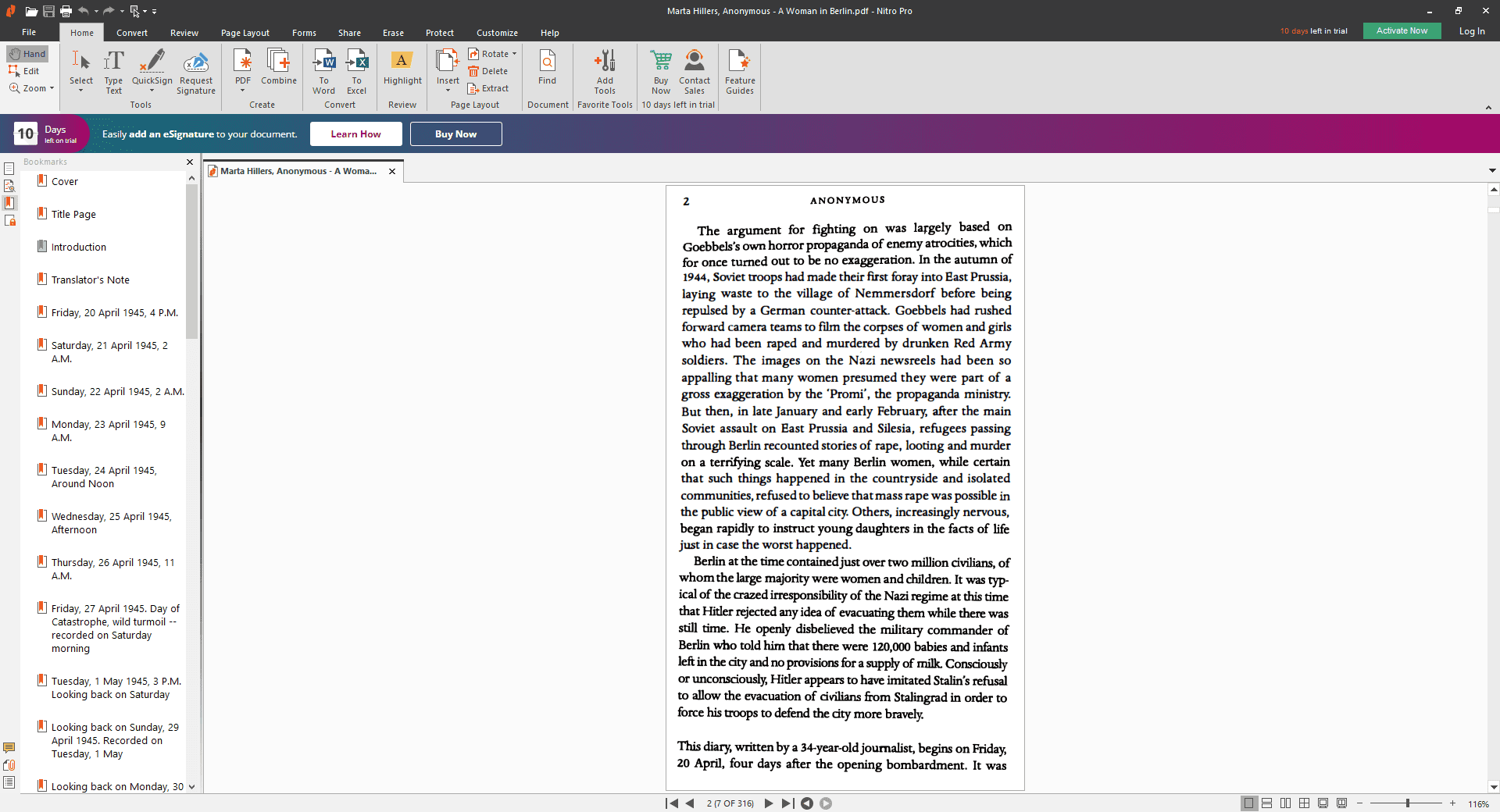
Task: Convert document To Word
Action: 323,72
